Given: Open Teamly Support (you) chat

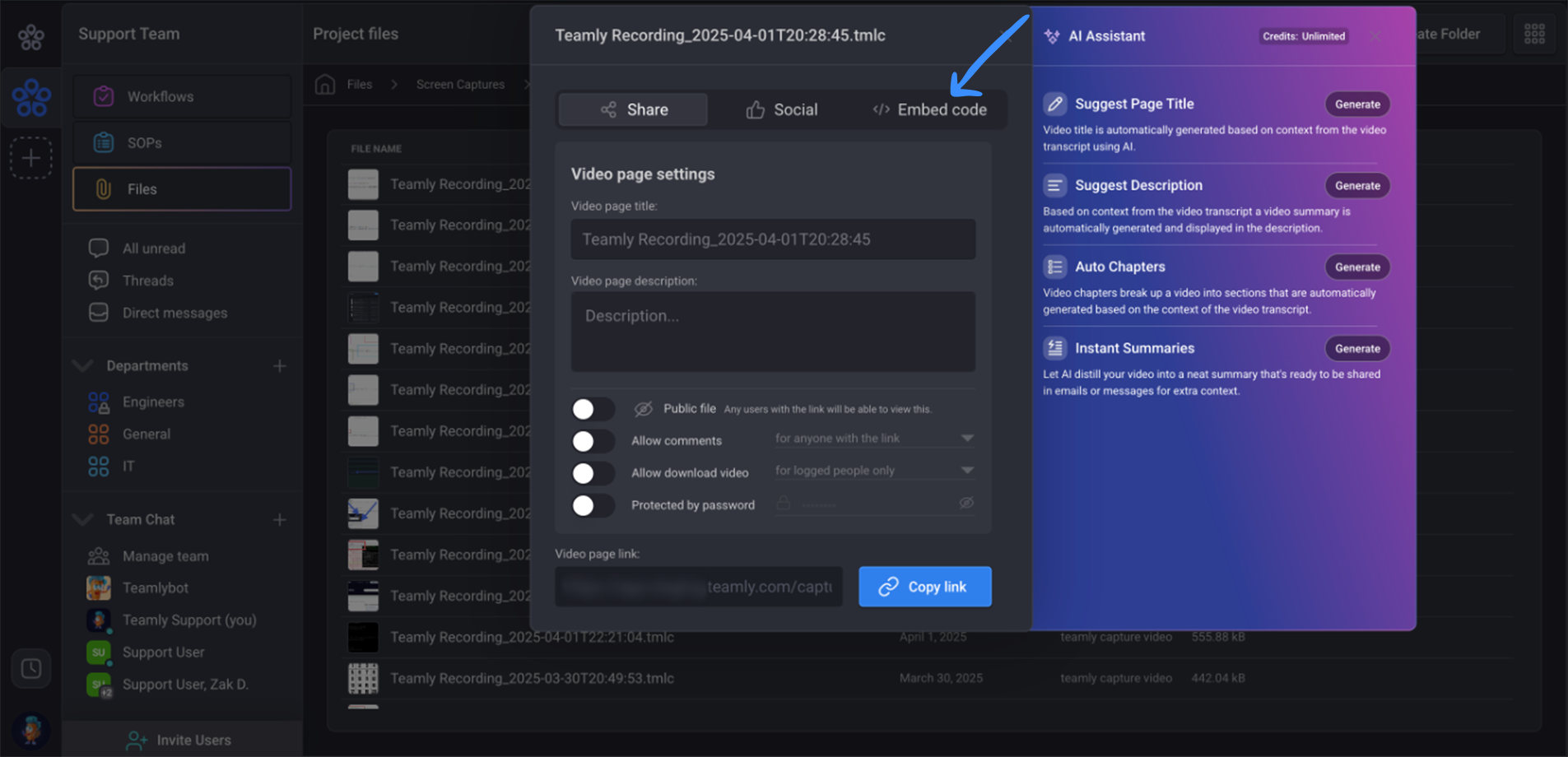Looking at the screenshot, I should [189, 620].
